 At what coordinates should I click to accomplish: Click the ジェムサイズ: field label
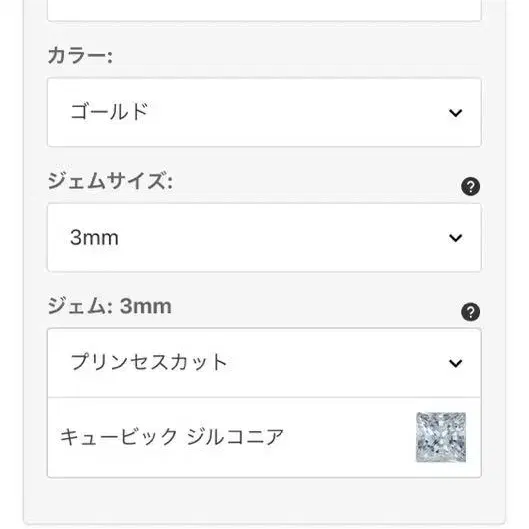(110, 181)
